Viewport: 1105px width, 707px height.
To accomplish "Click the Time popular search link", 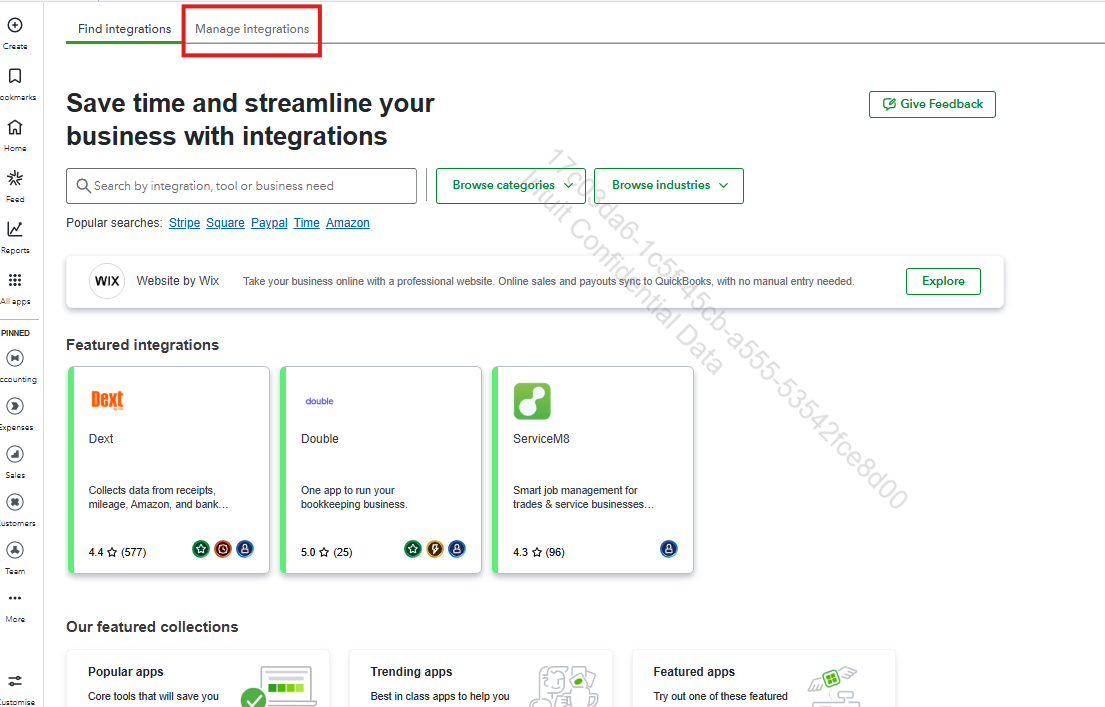I will (307, 223).
